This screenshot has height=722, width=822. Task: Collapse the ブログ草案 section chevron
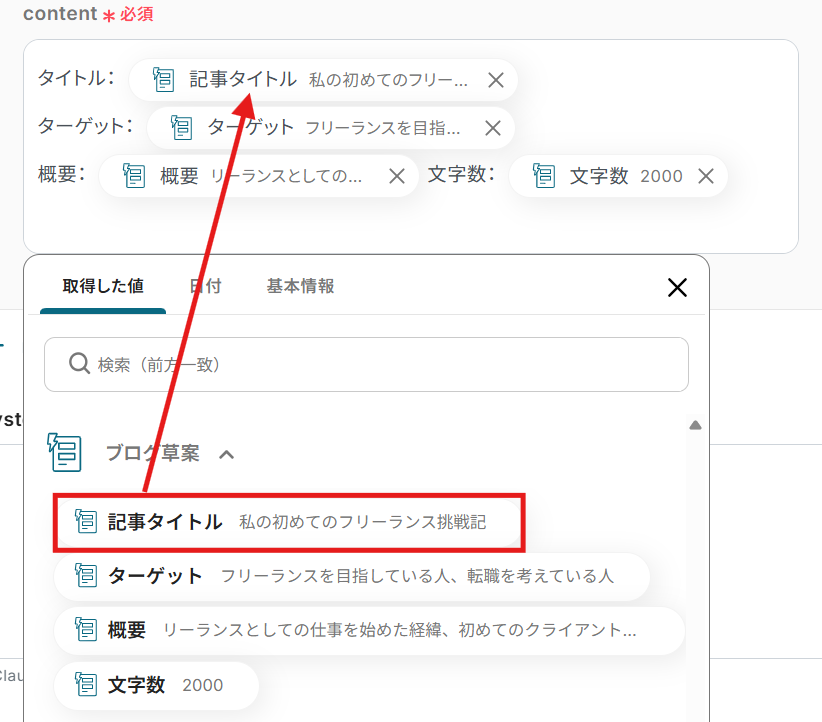click(x=226, y=454)
